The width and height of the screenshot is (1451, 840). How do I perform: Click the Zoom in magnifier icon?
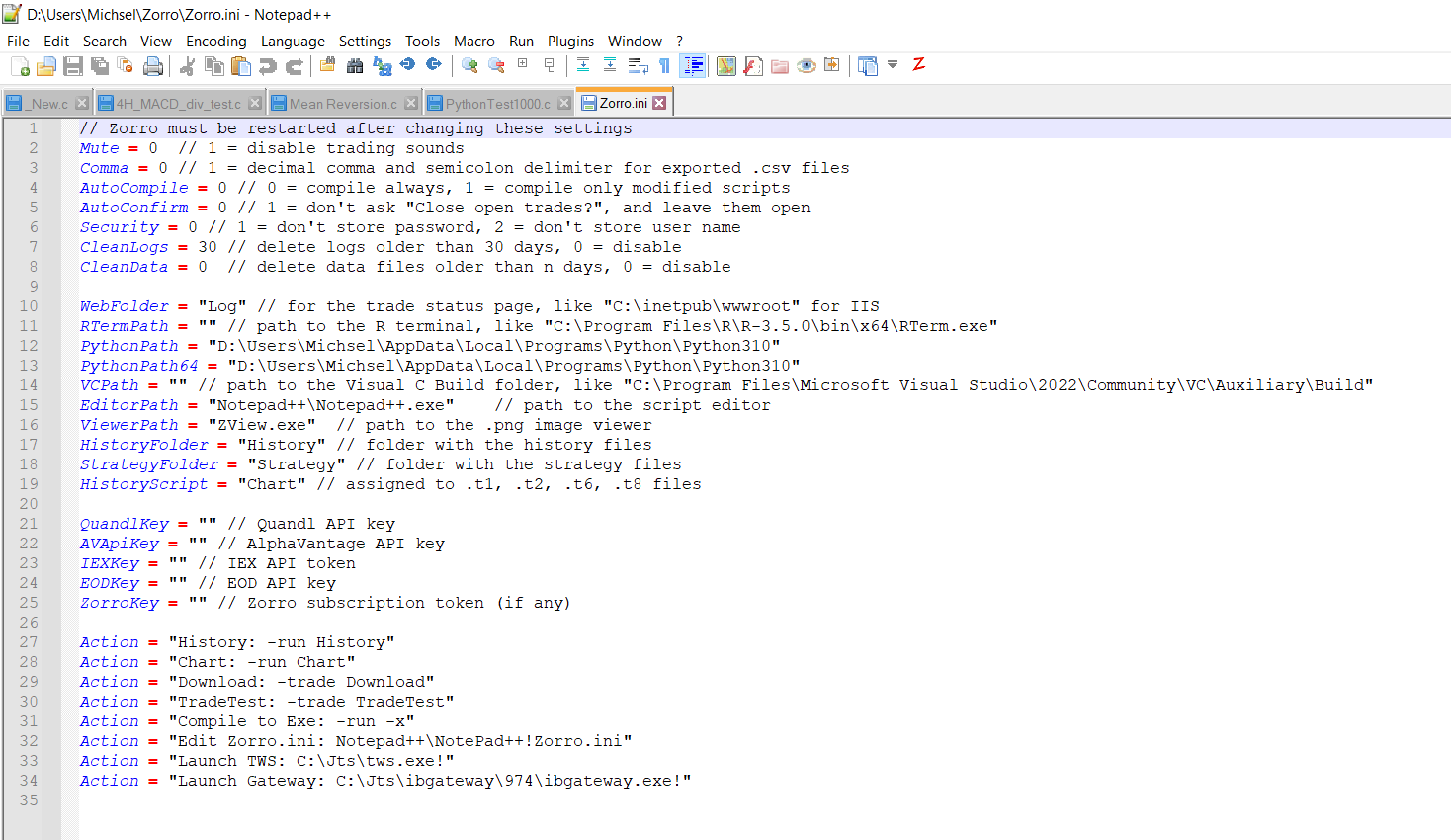click(469, 66)
